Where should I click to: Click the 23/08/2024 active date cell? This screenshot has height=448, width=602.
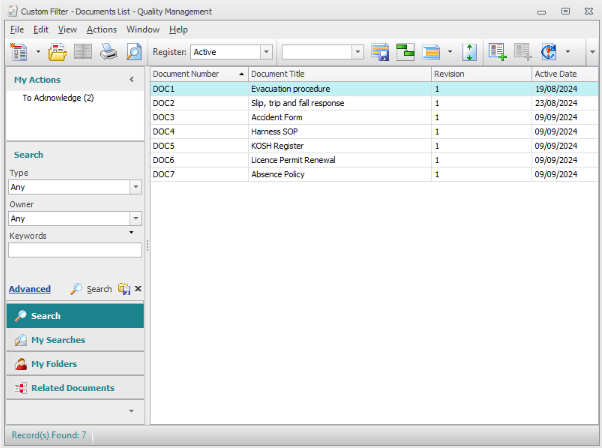[565, 103]
